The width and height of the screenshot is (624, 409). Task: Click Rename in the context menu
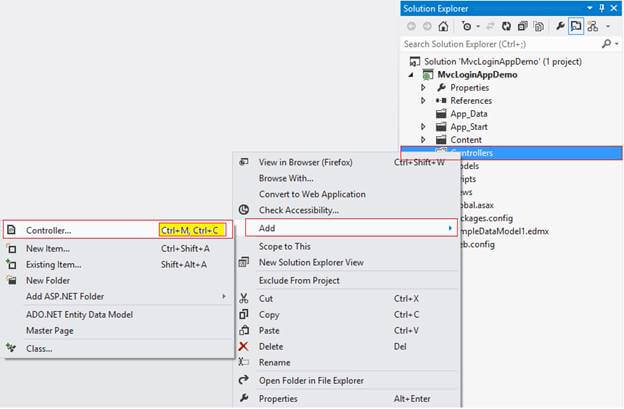pyautogui.click(x=345, y=362)
